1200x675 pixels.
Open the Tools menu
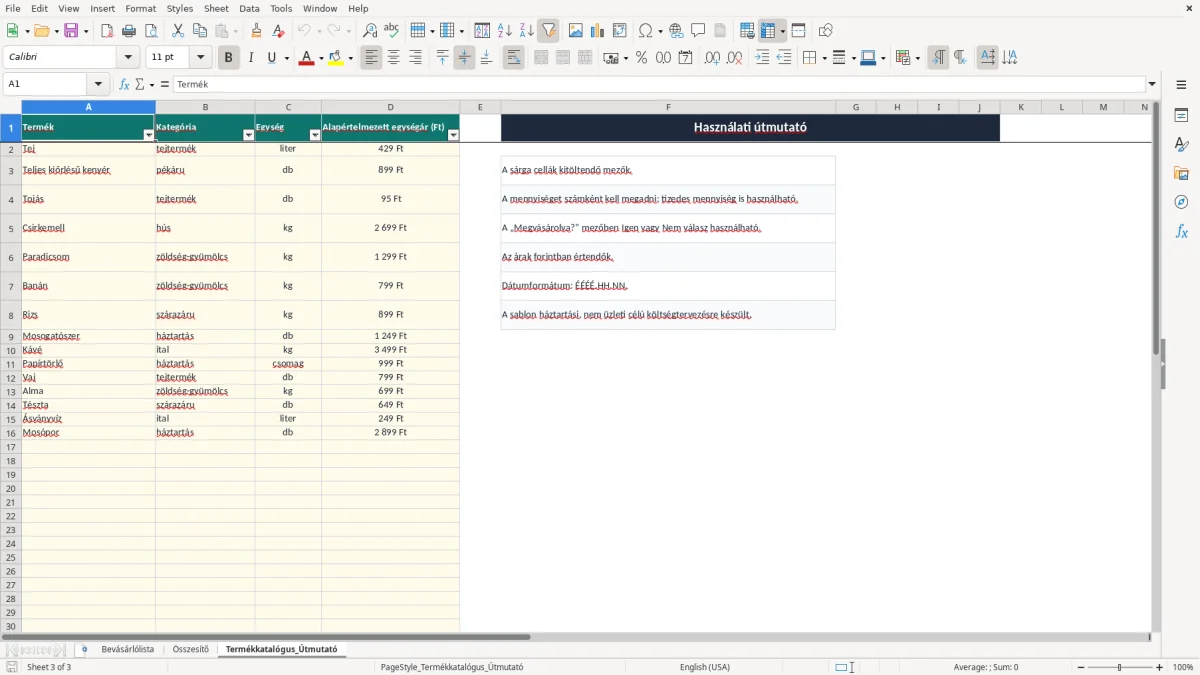point(281,8)
